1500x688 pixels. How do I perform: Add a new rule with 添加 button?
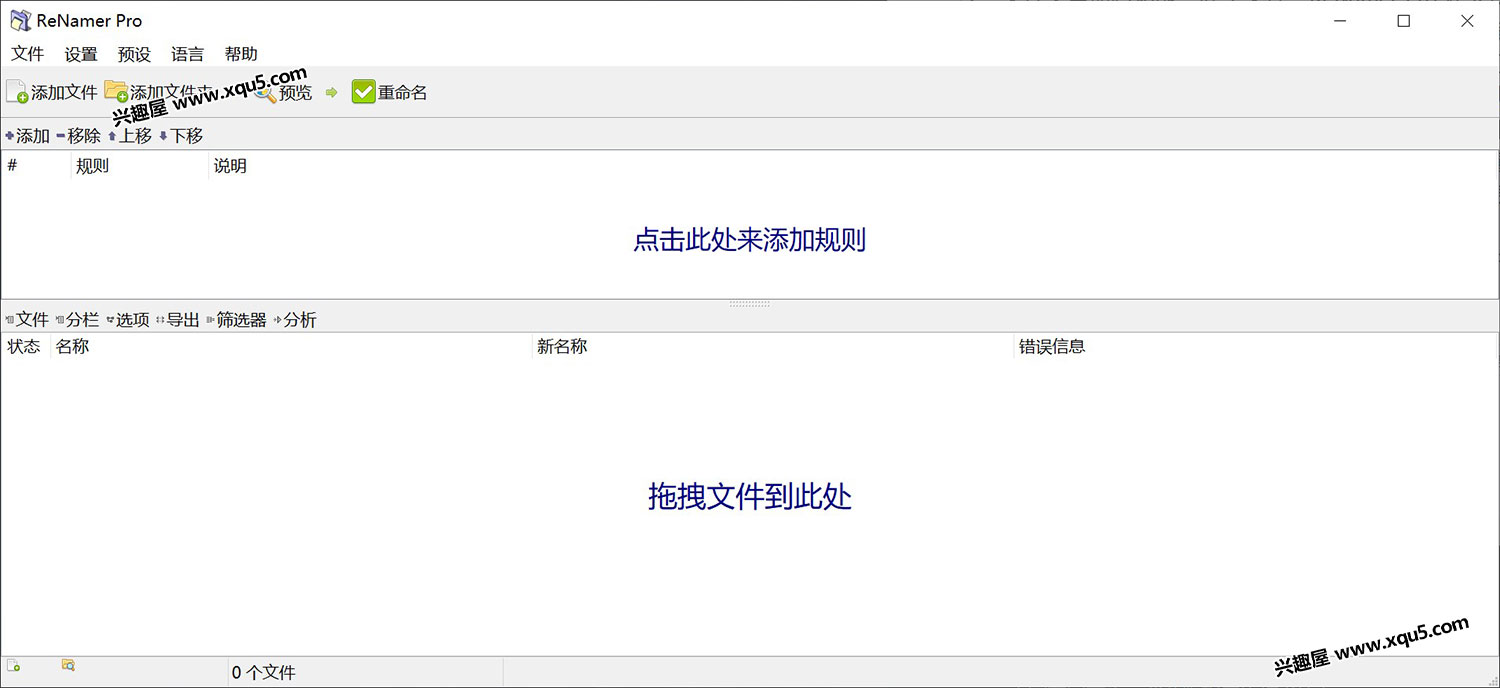point(28,136)
